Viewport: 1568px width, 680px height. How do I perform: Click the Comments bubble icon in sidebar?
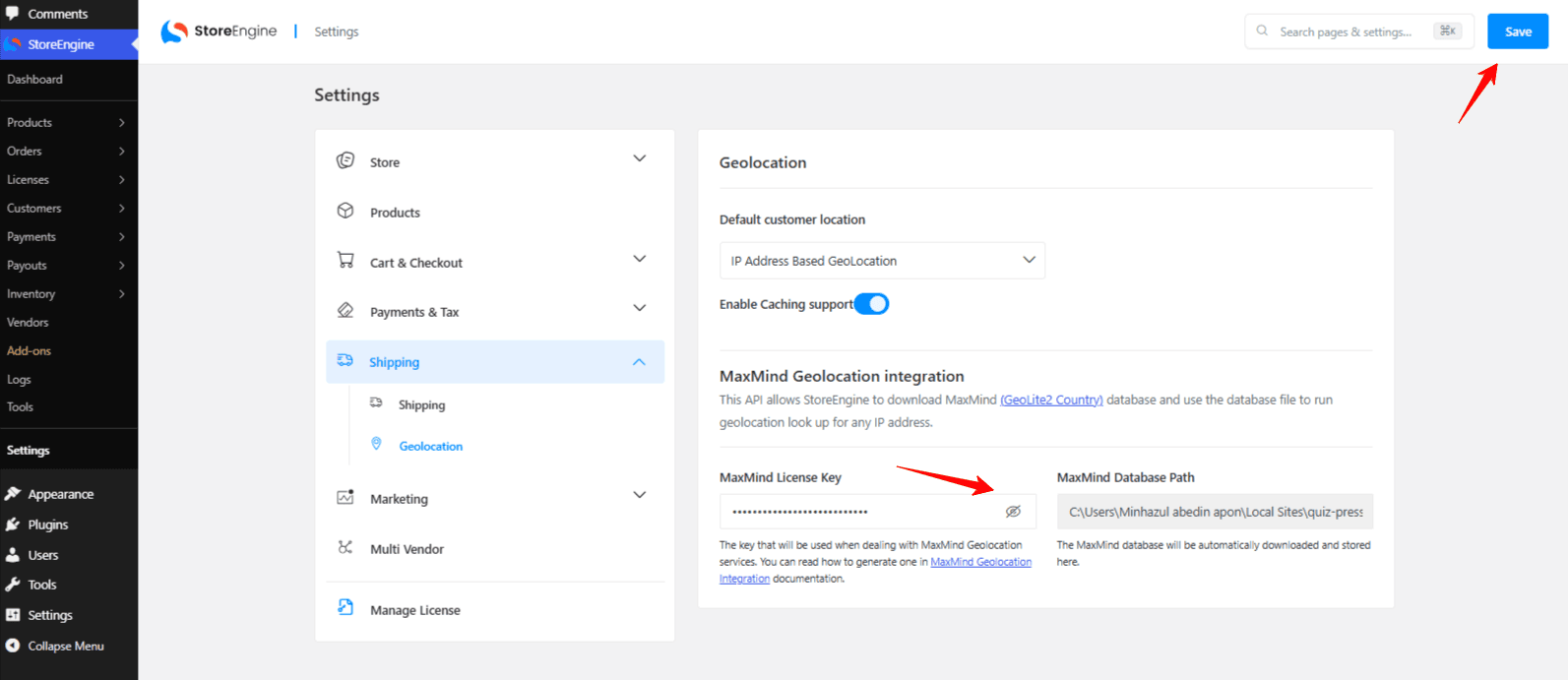[x=13, y=13]
